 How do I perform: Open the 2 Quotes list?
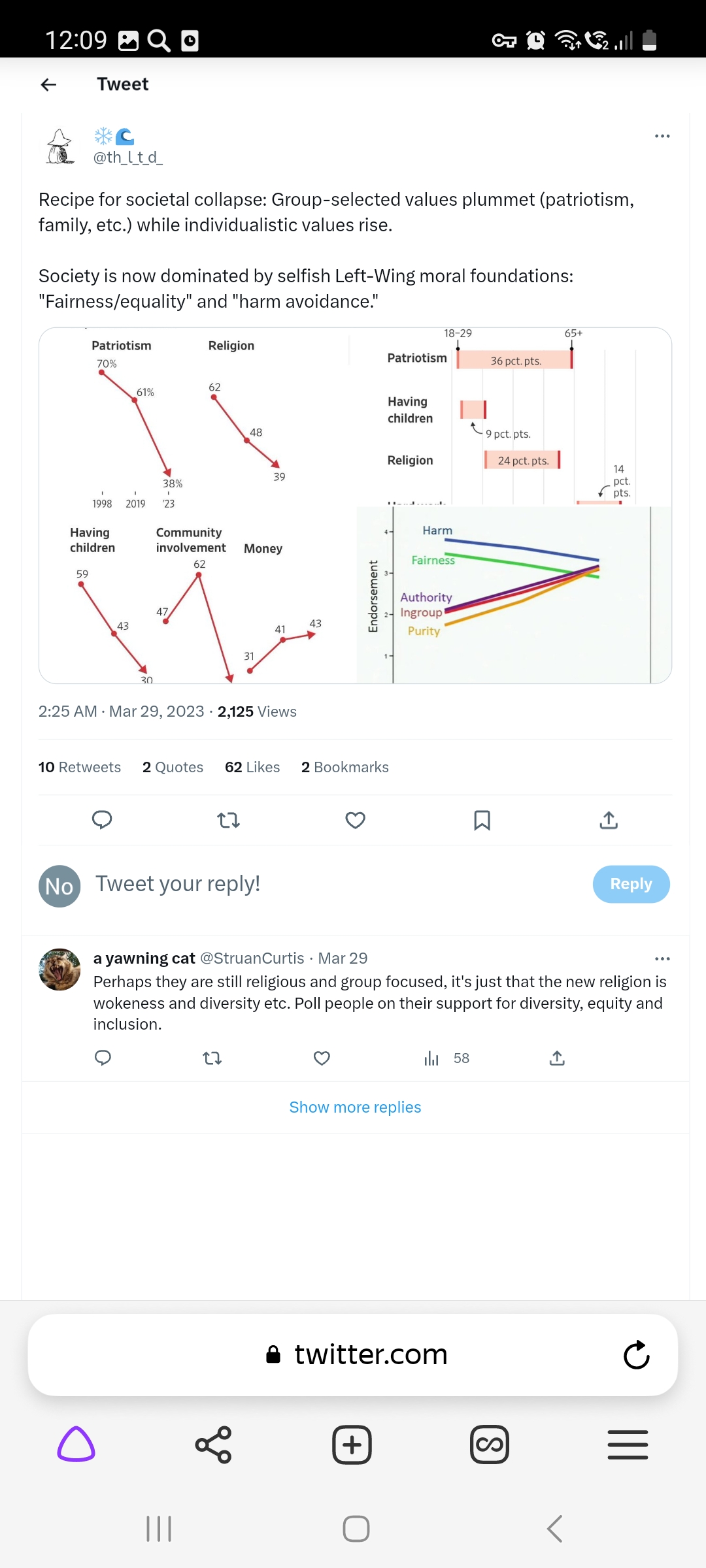click(173, 767)
